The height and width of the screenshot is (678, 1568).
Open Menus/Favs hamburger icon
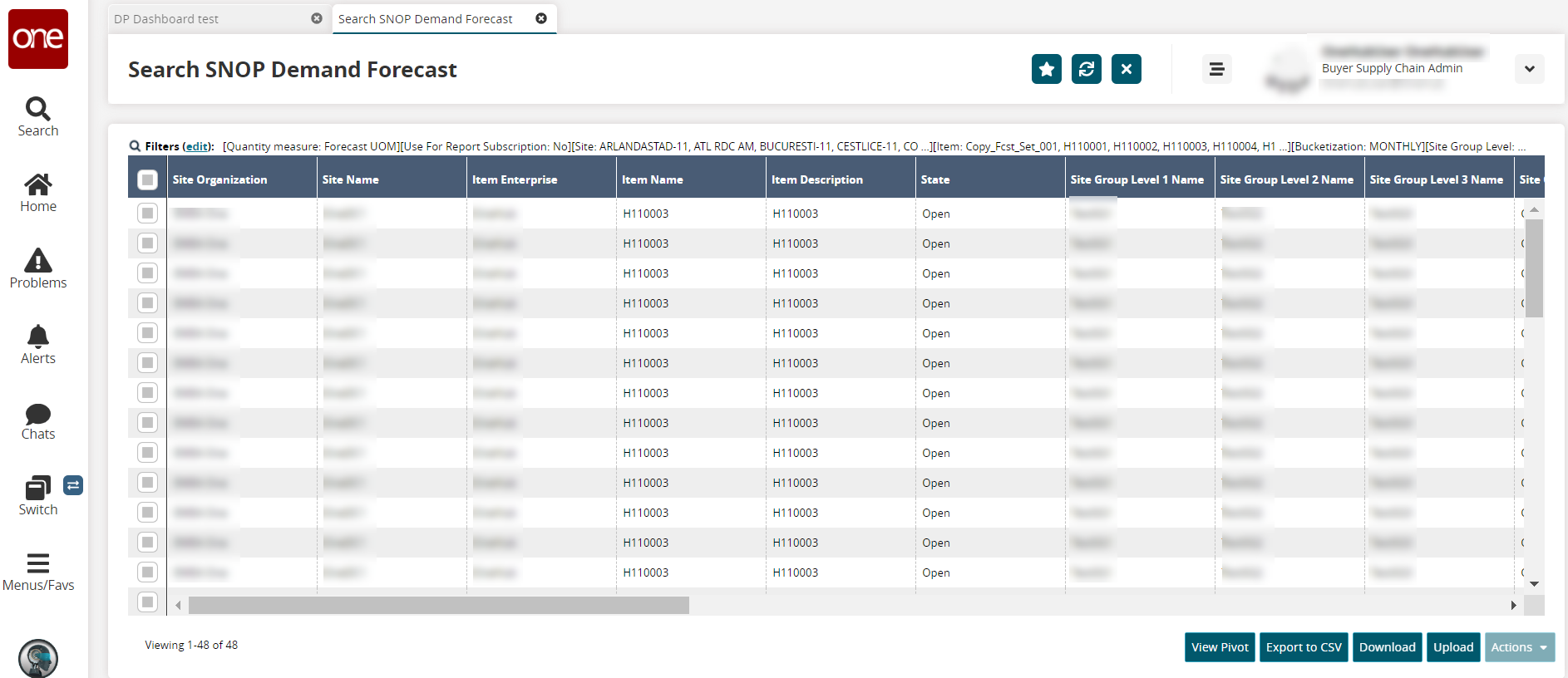[x=37, y=563]
